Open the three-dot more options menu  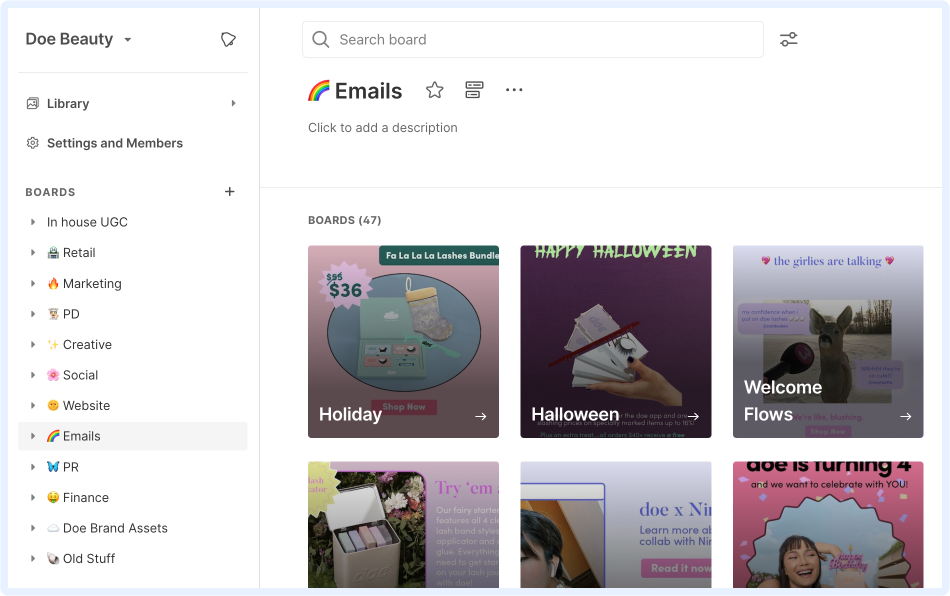[514, 90]
